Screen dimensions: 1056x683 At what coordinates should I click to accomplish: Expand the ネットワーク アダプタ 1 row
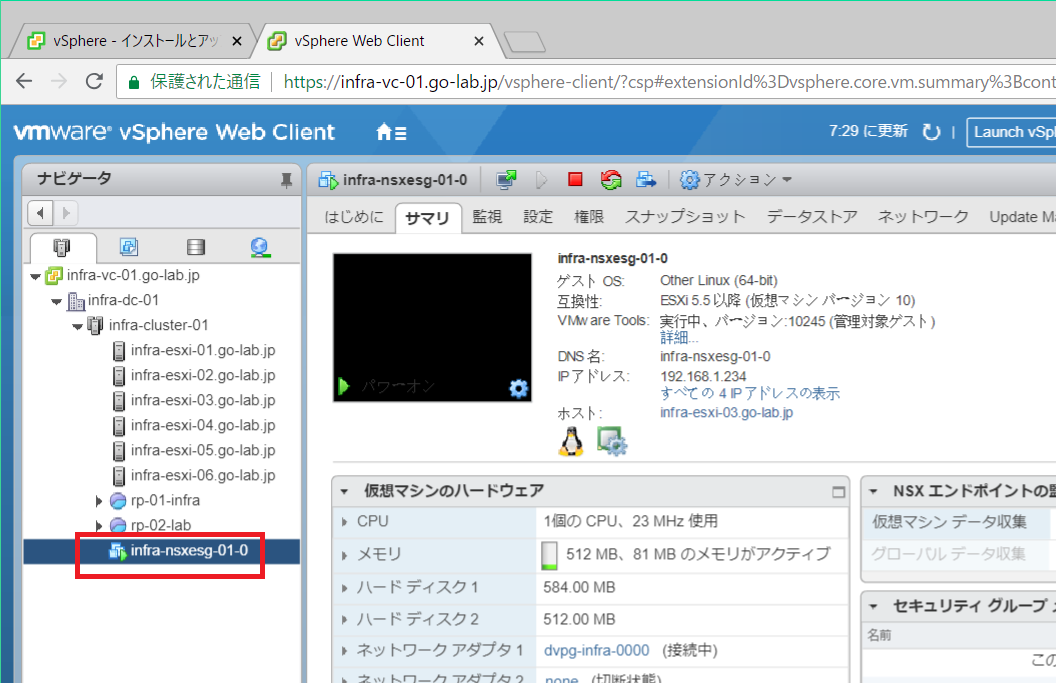(x=344, y=651)
